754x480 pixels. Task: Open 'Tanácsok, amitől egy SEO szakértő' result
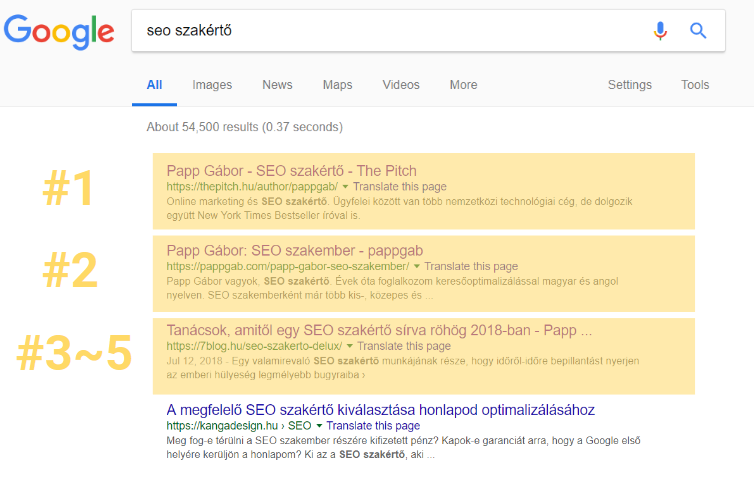click(x=379, y=330)
